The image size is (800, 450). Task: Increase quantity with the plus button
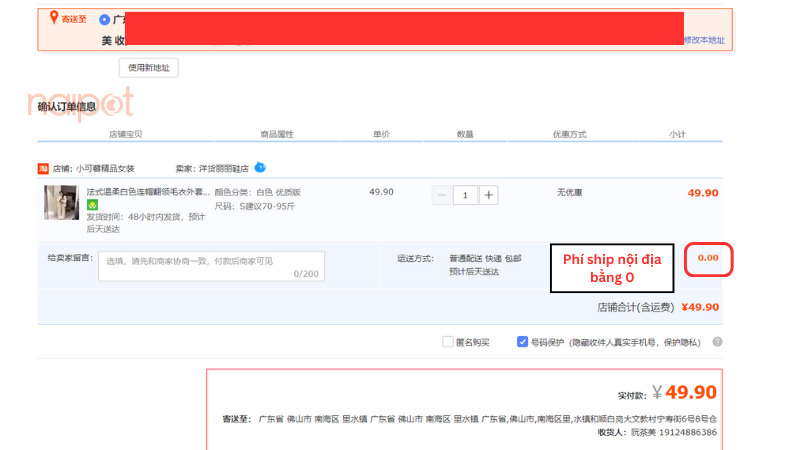click(x=488, y=195)
